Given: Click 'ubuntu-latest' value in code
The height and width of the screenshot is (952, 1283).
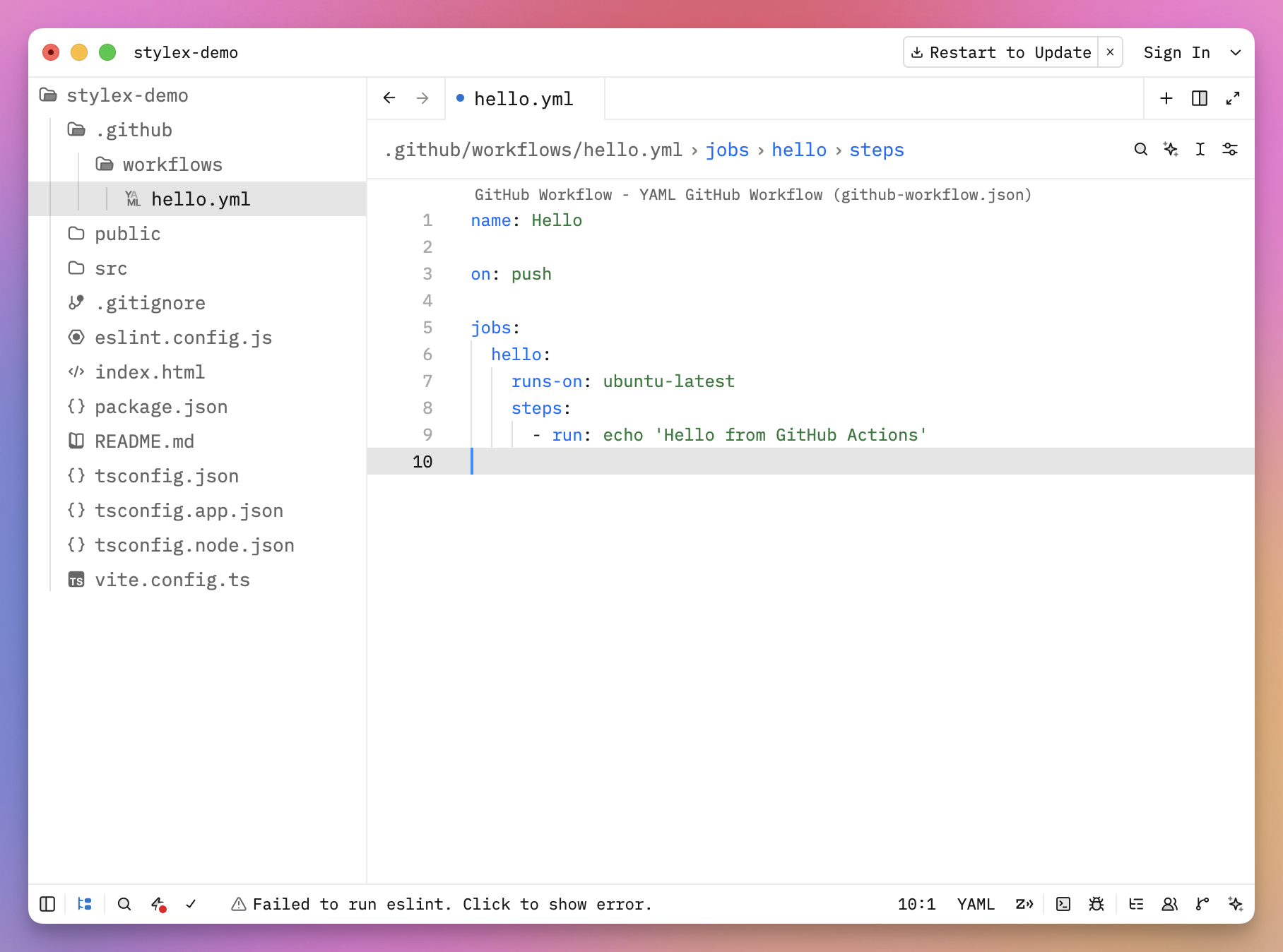Looking at the screenshot, I should tap(669, 381).
